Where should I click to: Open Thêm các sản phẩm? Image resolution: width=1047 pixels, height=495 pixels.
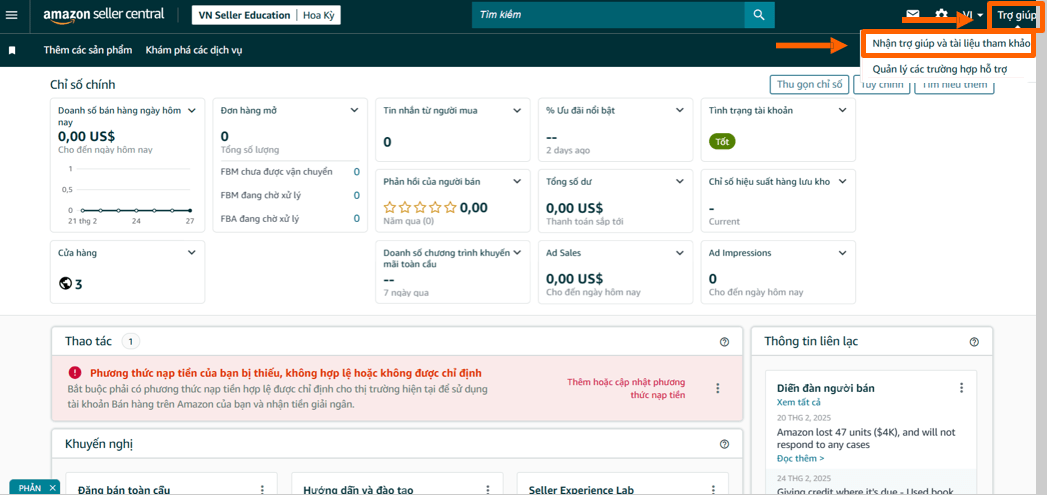pos(87,50)
